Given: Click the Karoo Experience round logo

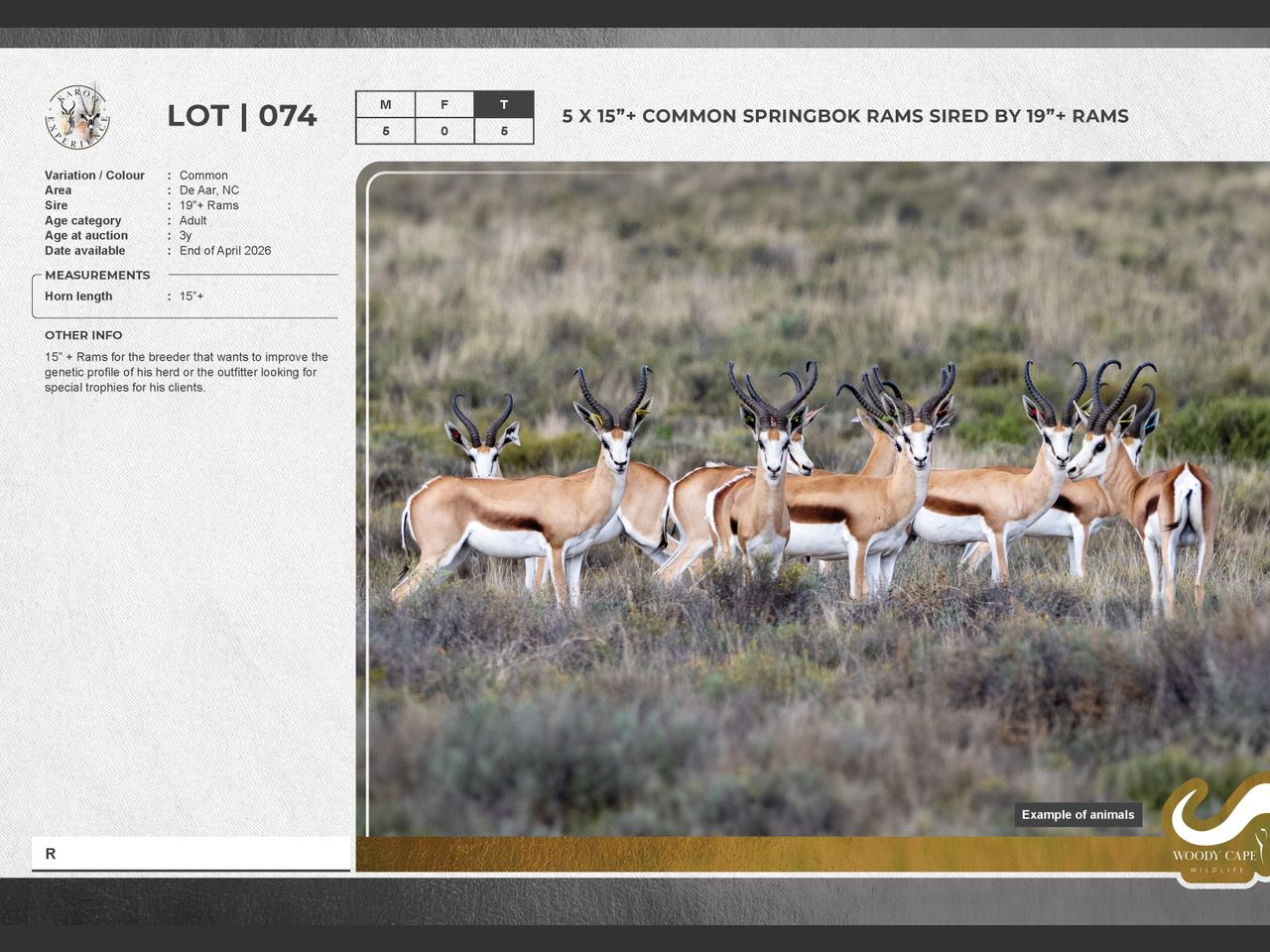Looking at the screenshot, I should [x=77, y=117].
